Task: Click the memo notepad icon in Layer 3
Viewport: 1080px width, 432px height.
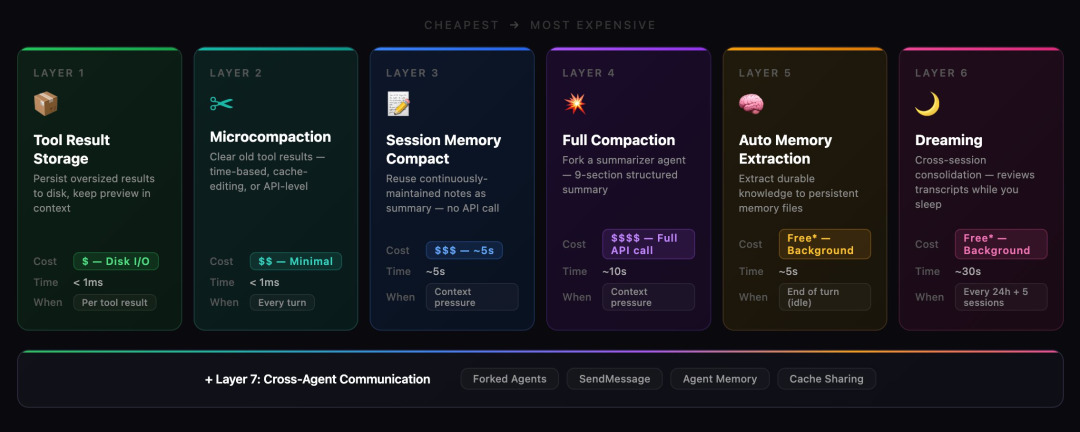Action: click(x=398, y=104)
